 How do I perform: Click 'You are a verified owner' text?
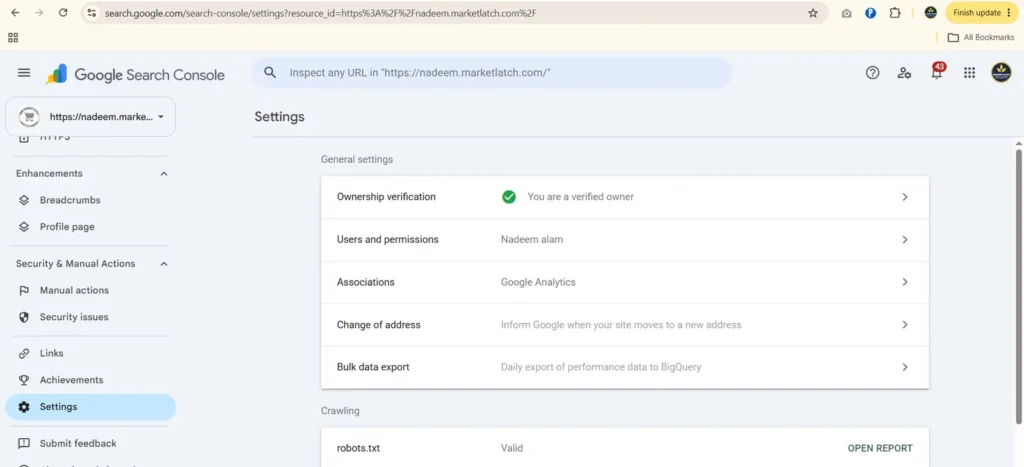click(x=581, y=197)
